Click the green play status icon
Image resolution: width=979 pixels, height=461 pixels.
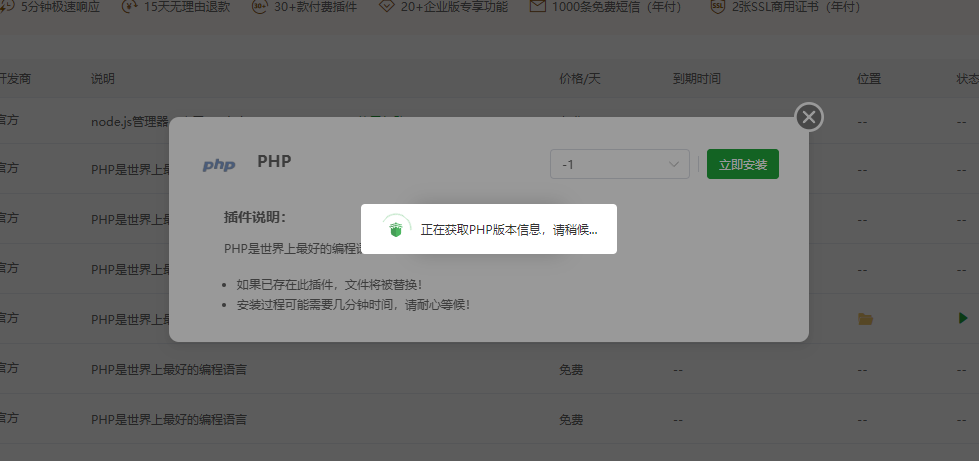[x=963, y=319]
